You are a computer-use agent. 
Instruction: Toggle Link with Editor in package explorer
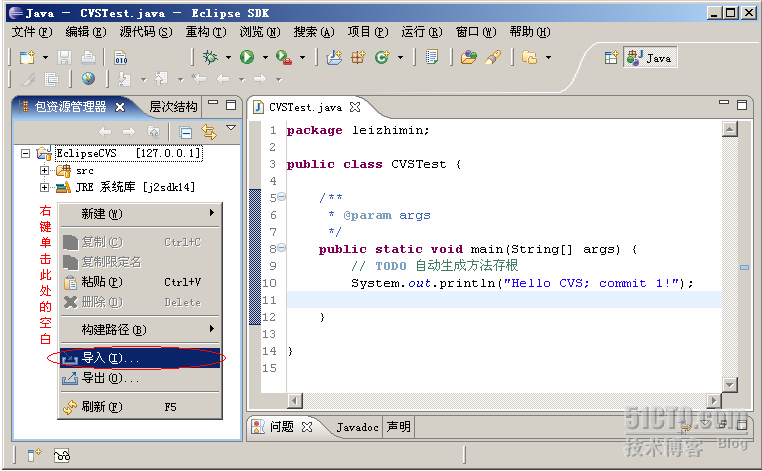(x=209, y=131)
